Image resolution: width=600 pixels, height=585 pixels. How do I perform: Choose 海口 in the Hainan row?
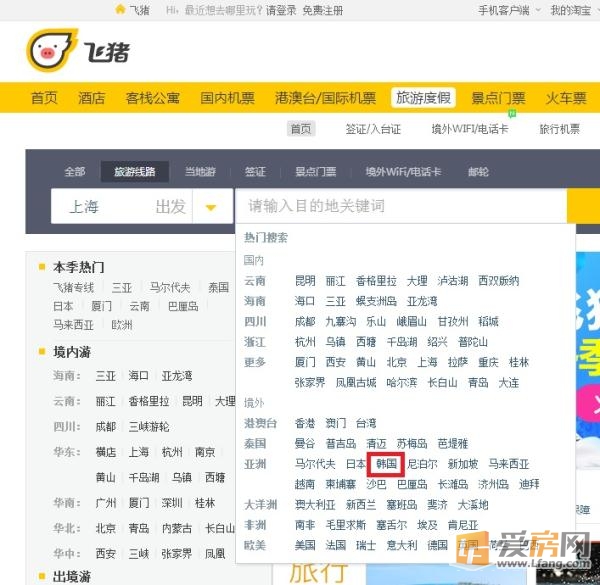[x=305, y=301]
